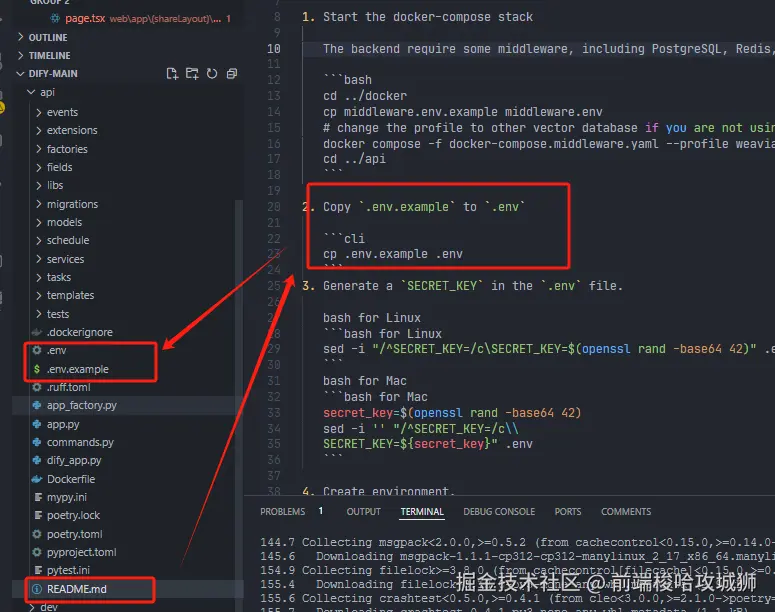
Task: Click 'Start the docker-compose stack' heading text
Action: [x=428, y=17]
